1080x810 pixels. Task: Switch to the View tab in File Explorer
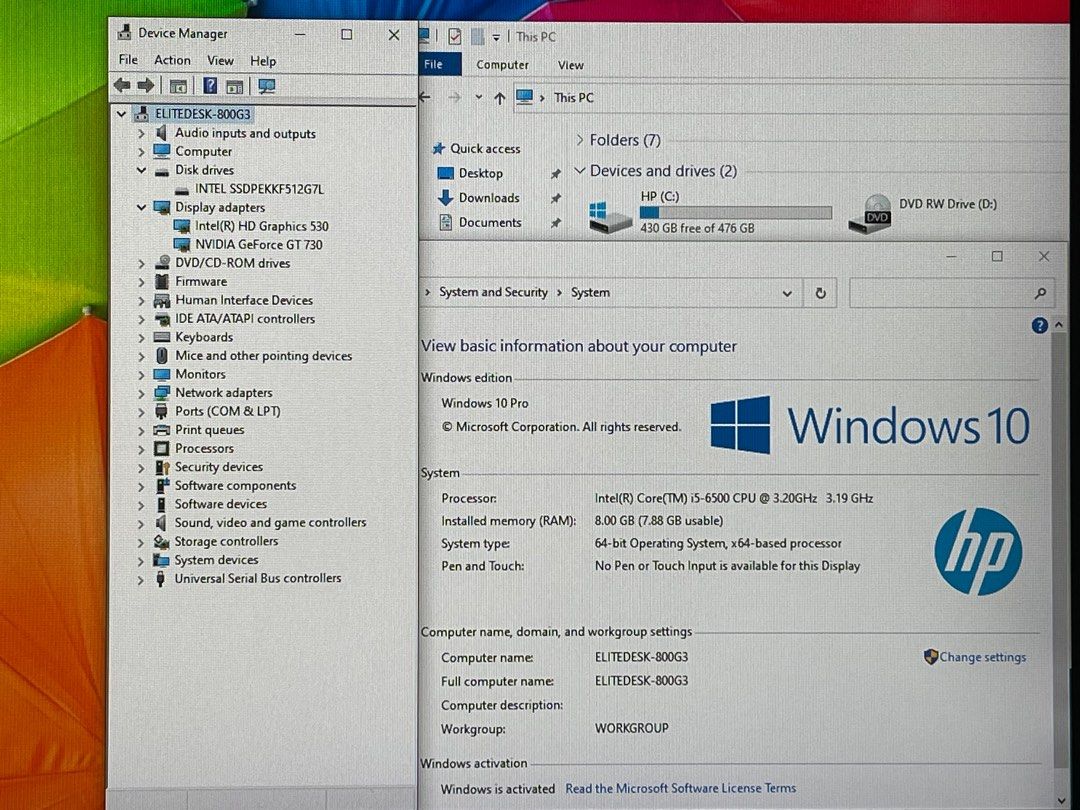[x=570, y=65]
